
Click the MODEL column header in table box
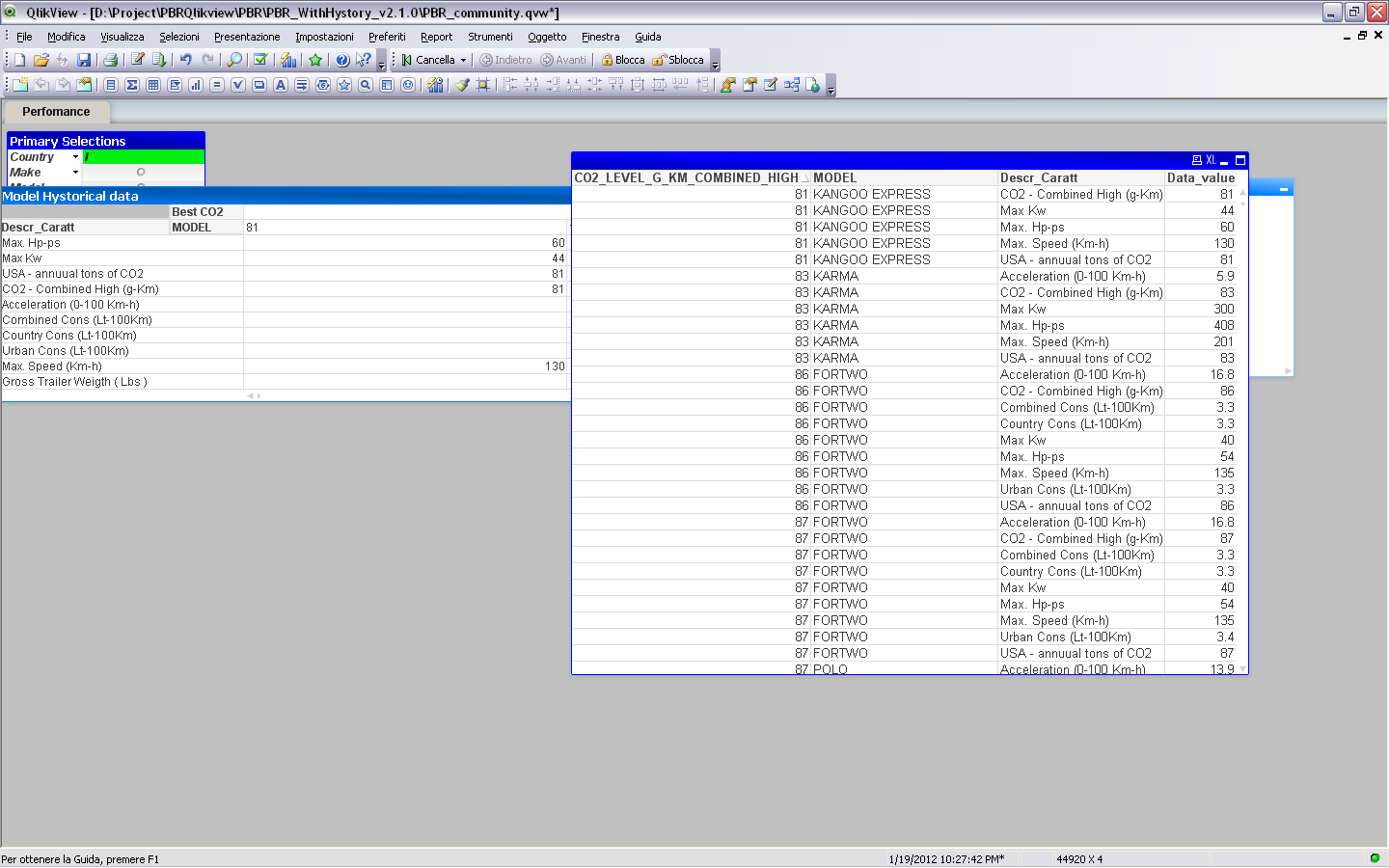[904, 177]
